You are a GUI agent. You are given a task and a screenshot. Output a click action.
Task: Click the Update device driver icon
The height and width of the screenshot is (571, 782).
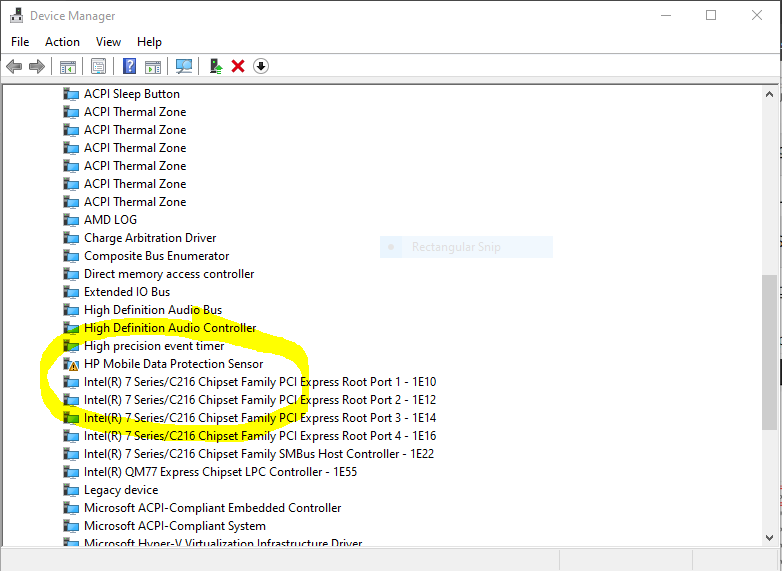click(215, 66)
